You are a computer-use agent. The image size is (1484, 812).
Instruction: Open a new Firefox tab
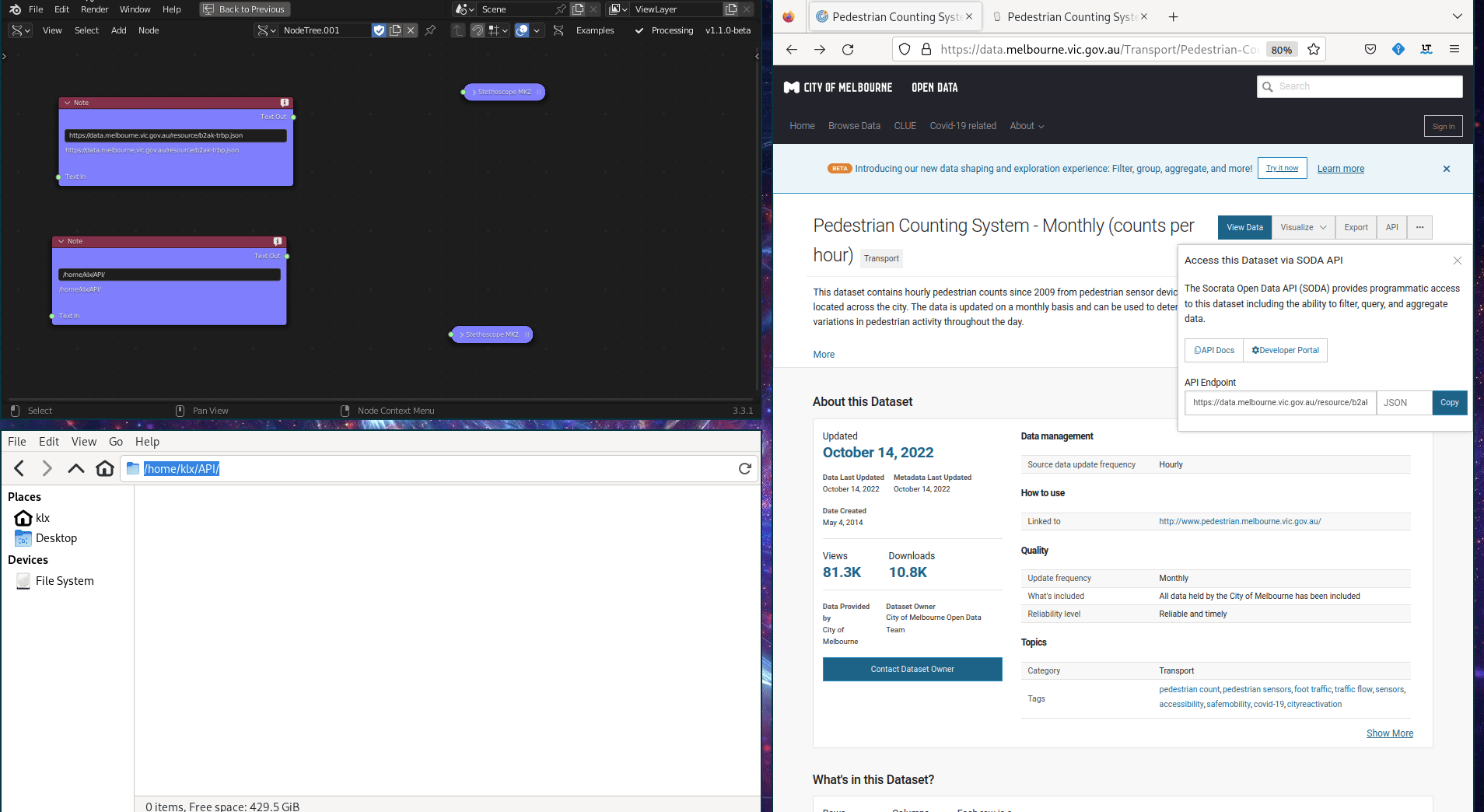point(1174,16)
